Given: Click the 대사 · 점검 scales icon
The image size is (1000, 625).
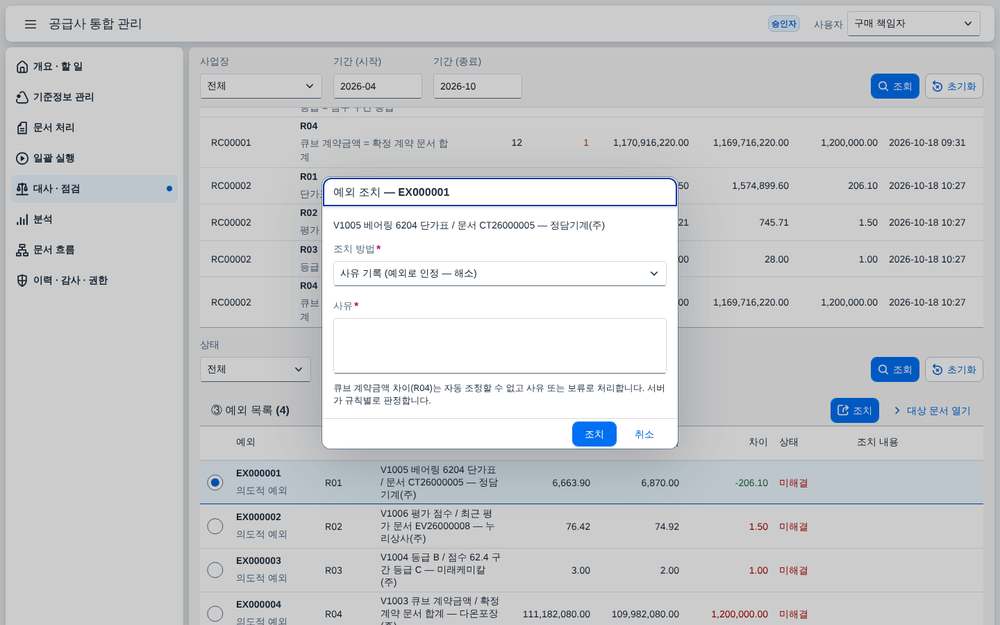Looking at the screenshot, I should click(22, 189).
